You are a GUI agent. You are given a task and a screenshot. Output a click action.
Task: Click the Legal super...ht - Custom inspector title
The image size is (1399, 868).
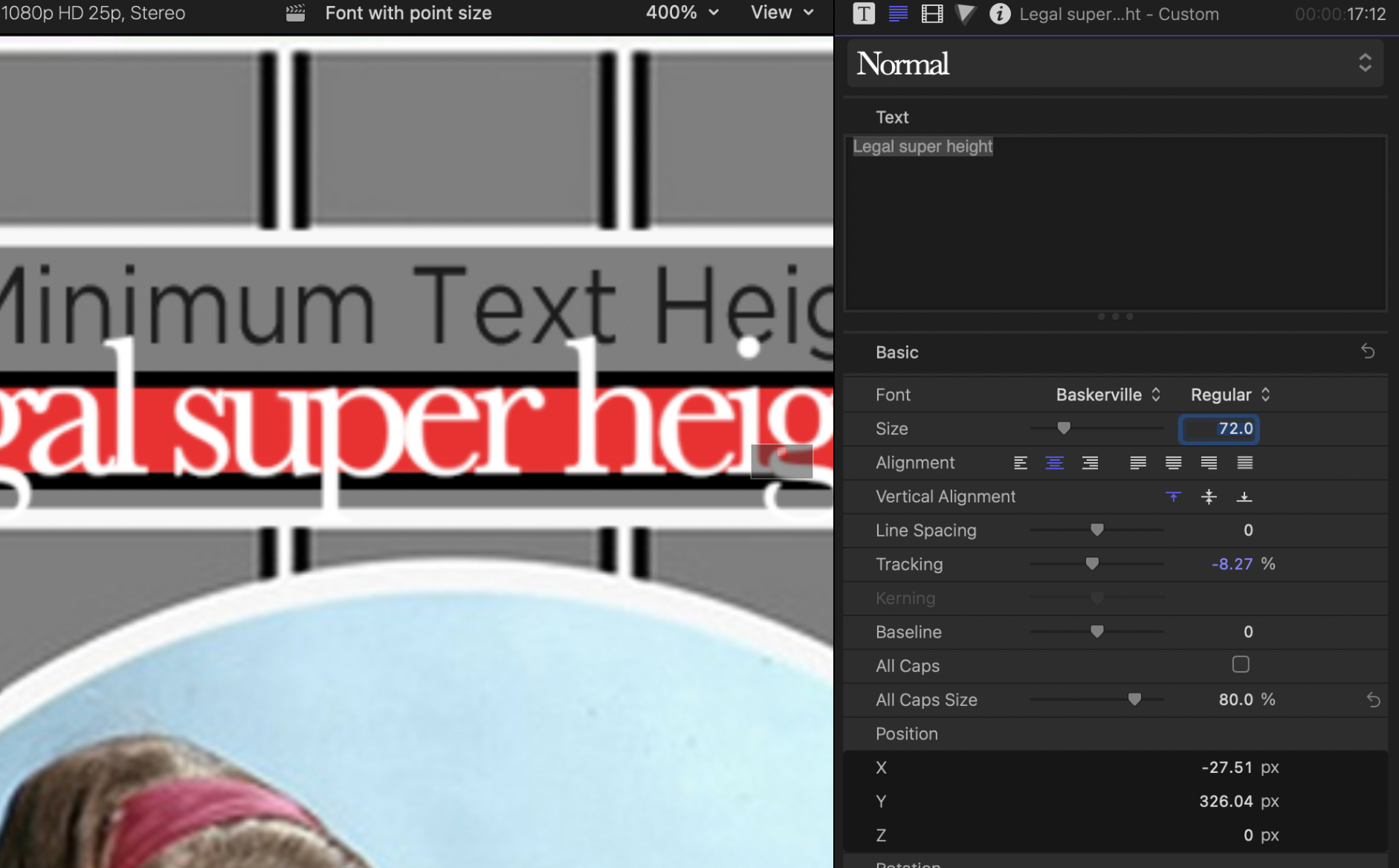pyautogui.click(x=1119, y=14)
